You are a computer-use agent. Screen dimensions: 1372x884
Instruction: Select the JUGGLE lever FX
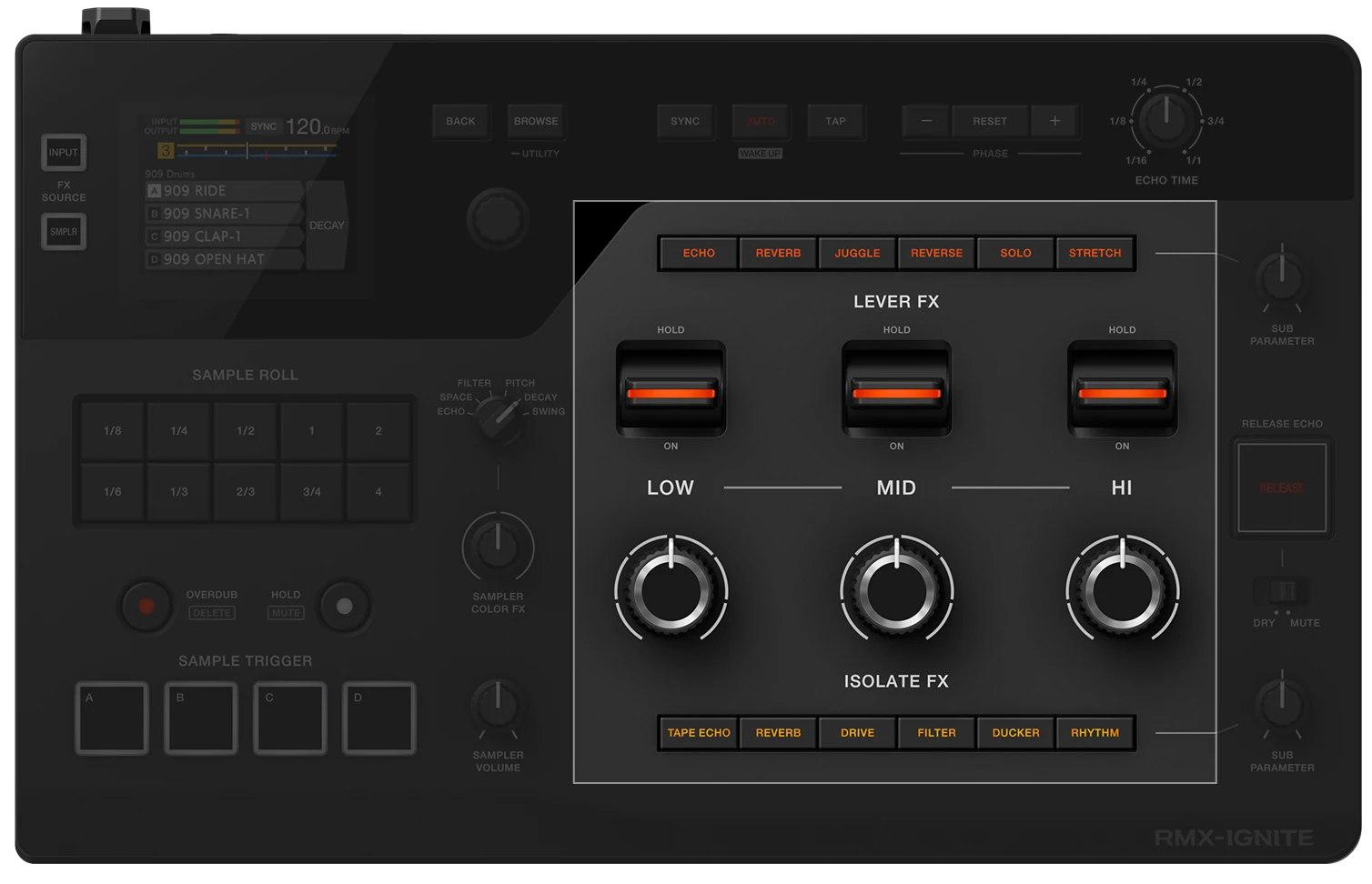857,253
